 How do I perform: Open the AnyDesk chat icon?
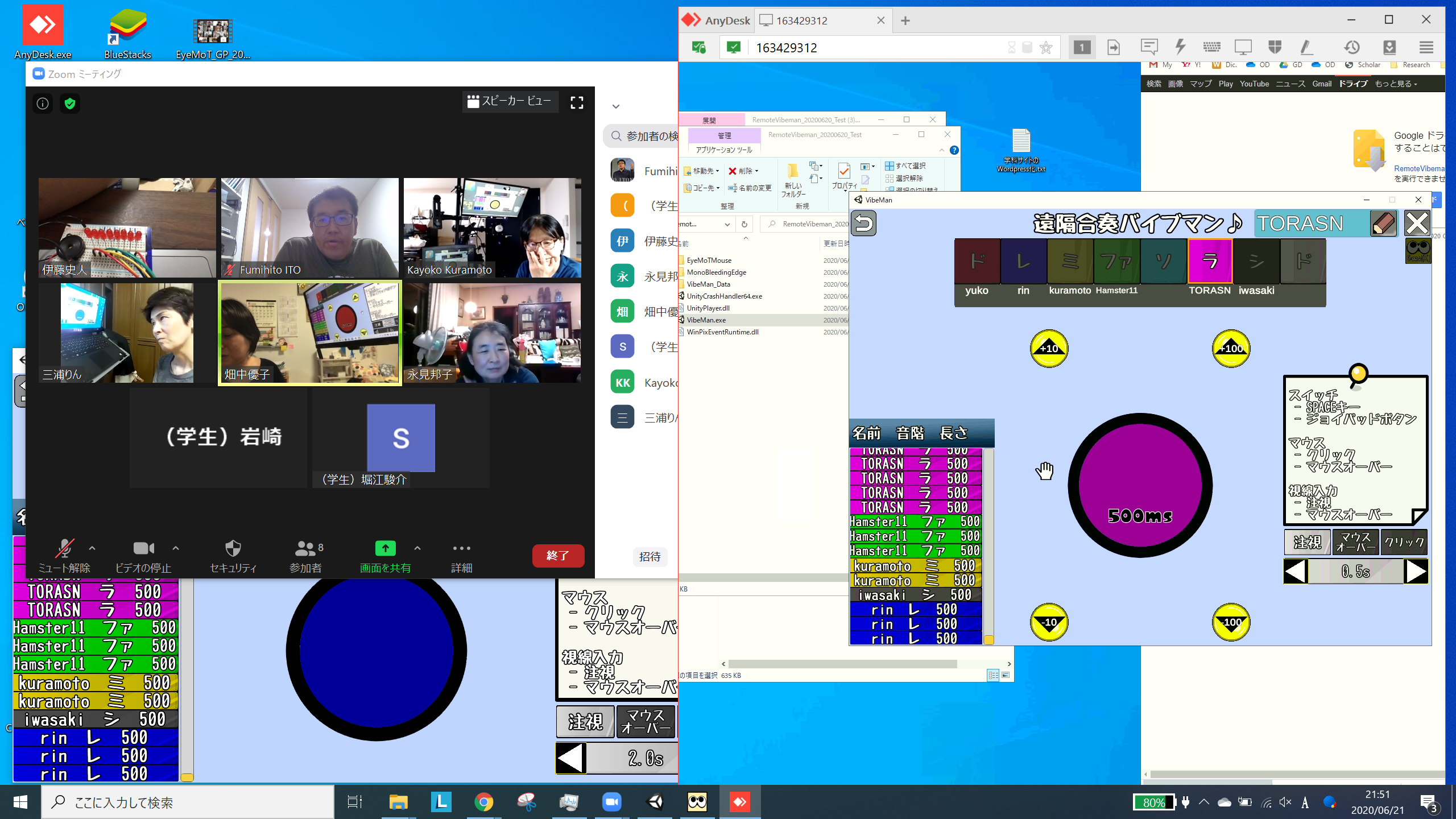1149,47
